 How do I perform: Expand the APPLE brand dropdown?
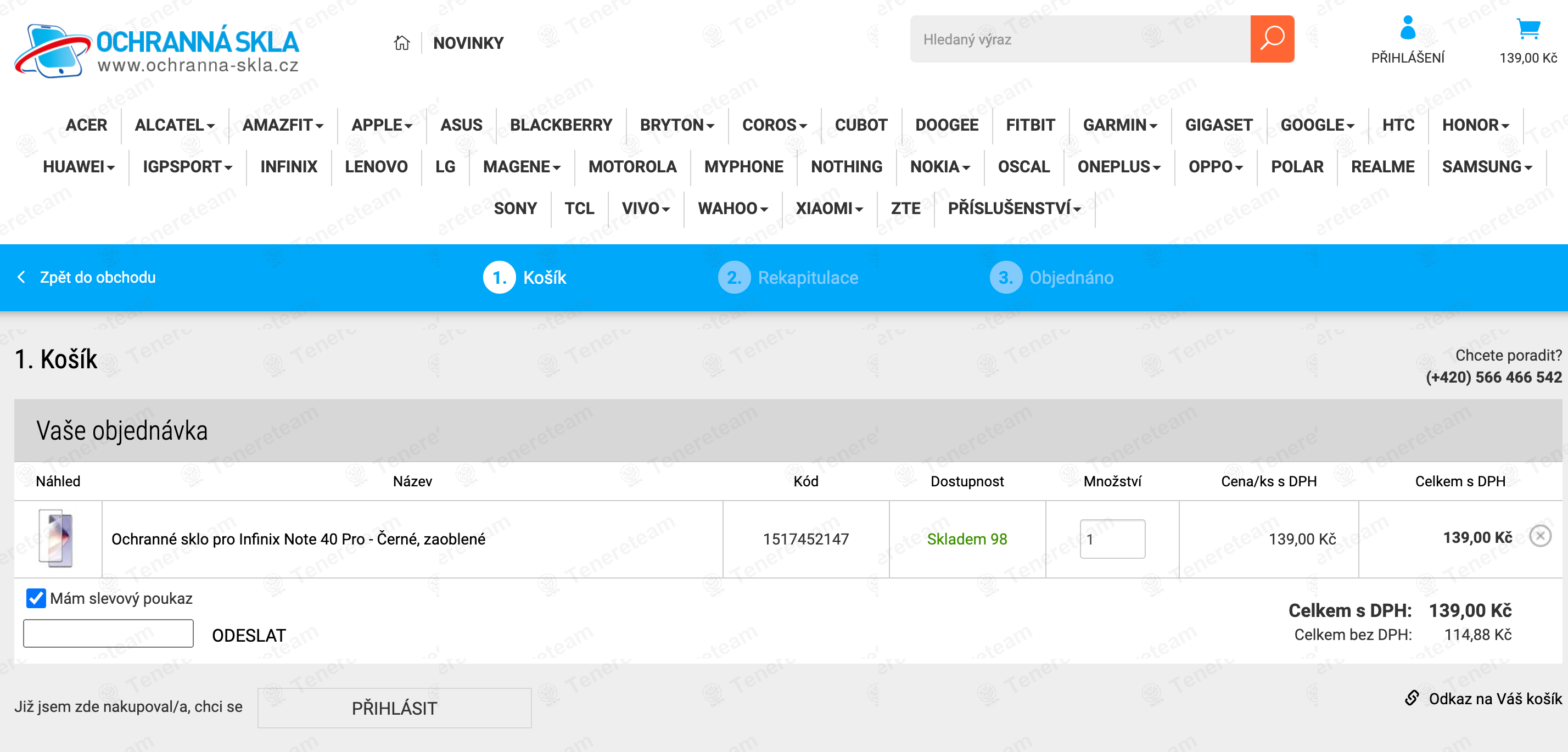pos(382,125)
